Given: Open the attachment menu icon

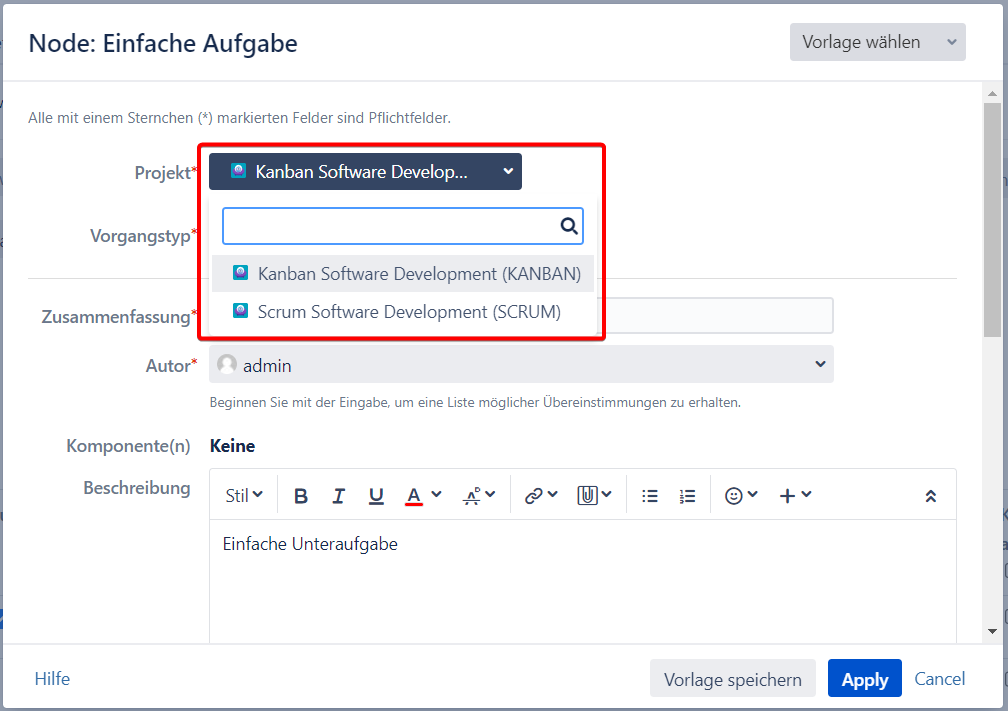Looking at the screenshot, I should point(594,496).
